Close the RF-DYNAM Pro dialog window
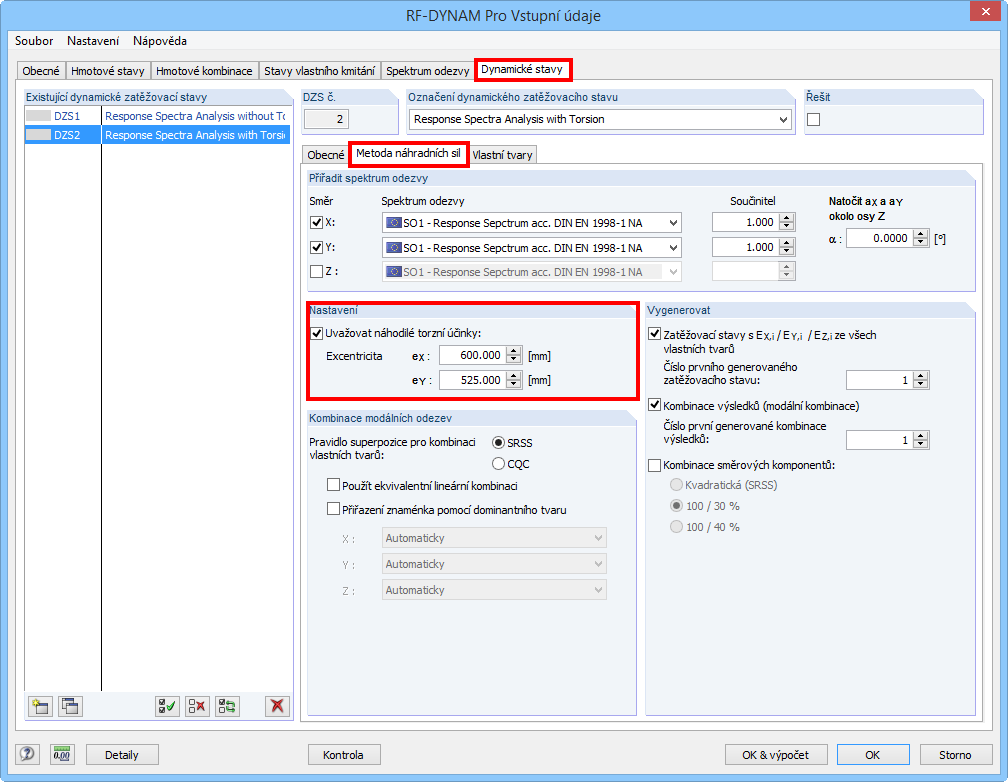 click(986, 12)
